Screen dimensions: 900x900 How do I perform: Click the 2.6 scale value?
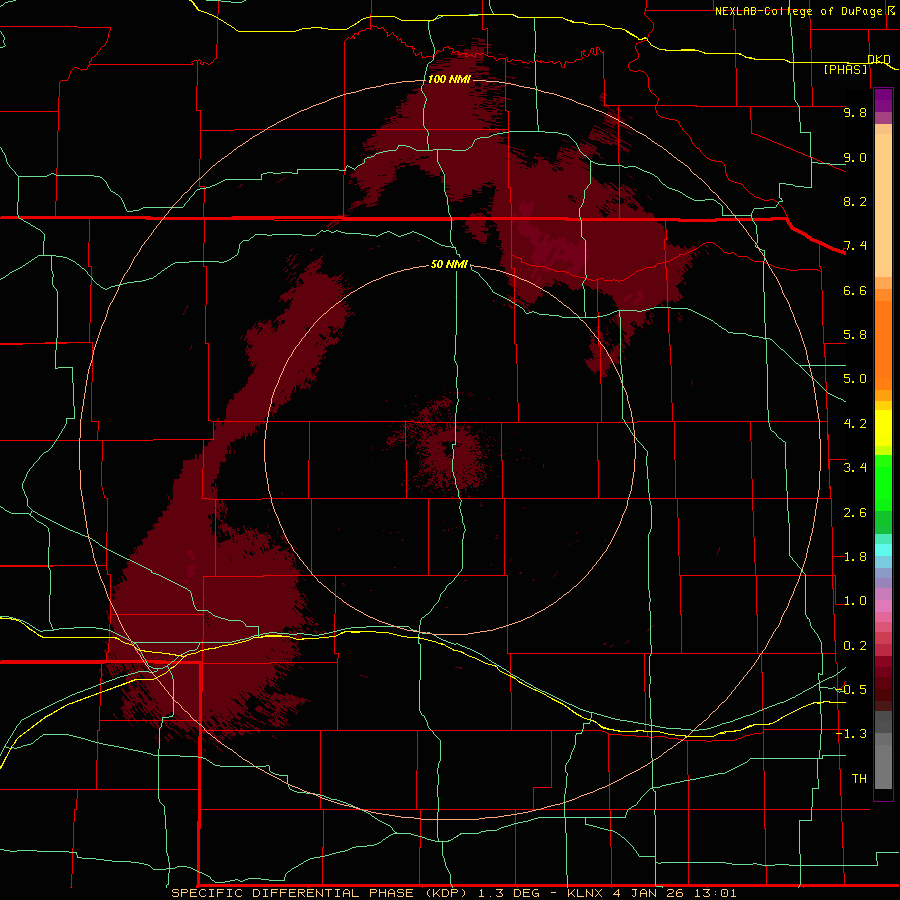[x=855, y=513]
